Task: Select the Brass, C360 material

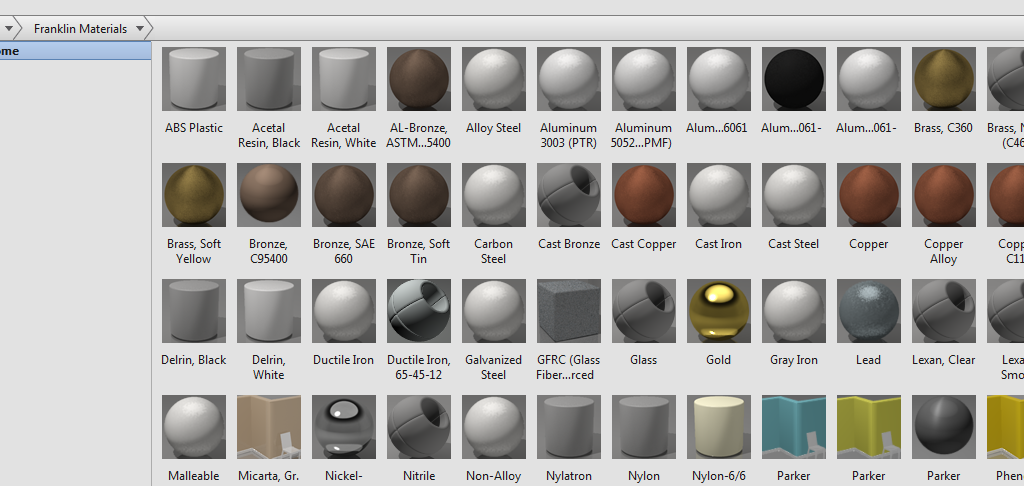Action: click(944, 78)
